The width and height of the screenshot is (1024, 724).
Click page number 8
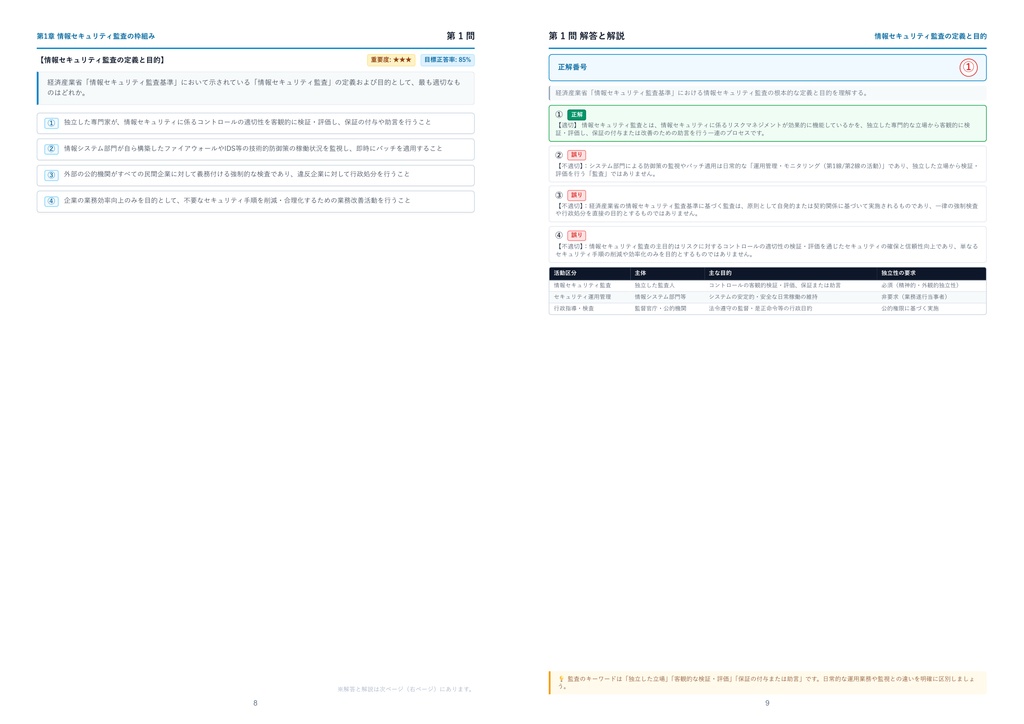tap(255, 703)
